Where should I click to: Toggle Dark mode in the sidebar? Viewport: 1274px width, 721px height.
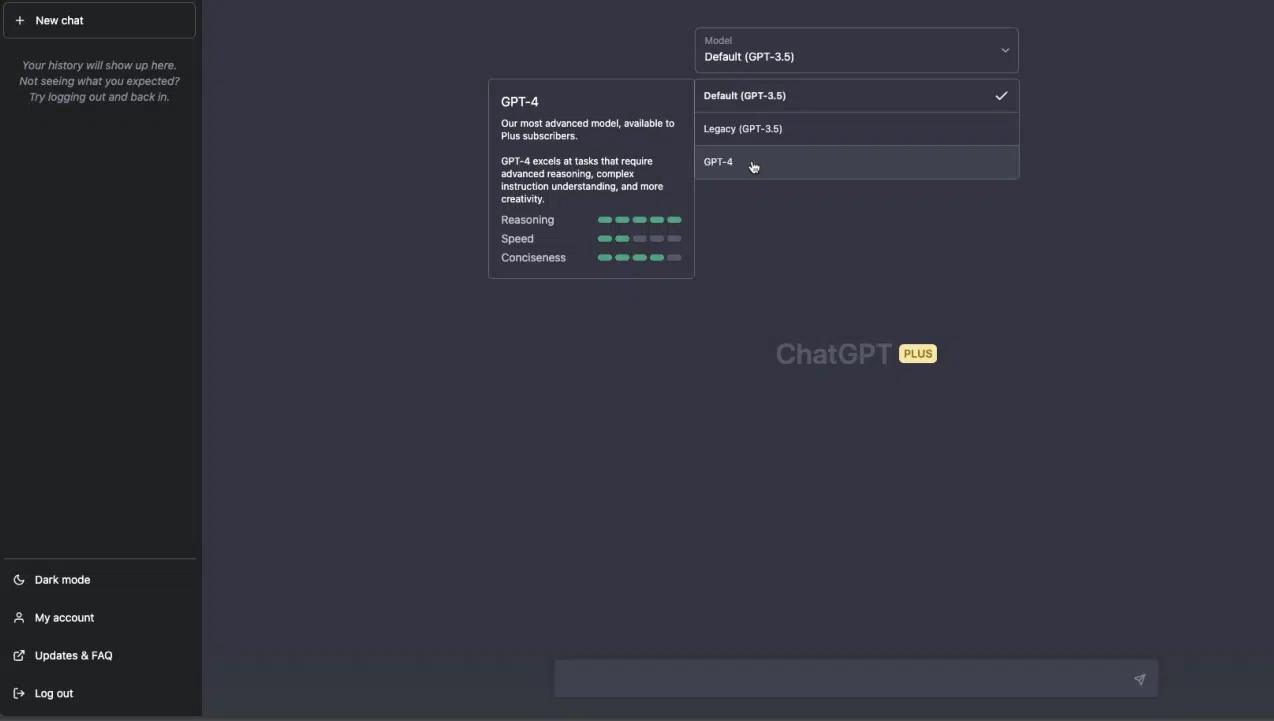coord(62,580)
